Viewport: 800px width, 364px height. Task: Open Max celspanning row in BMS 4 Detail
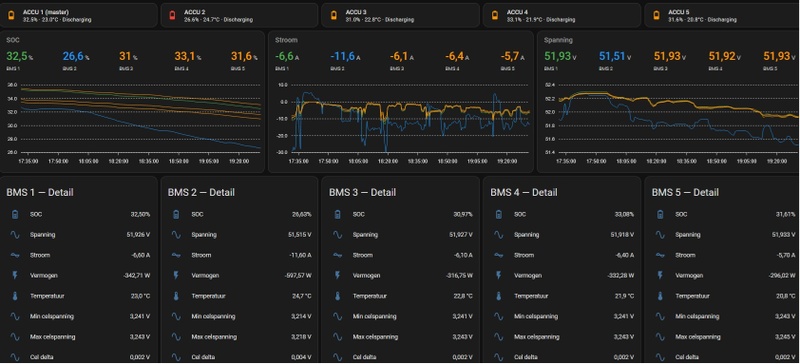(563, 337)
